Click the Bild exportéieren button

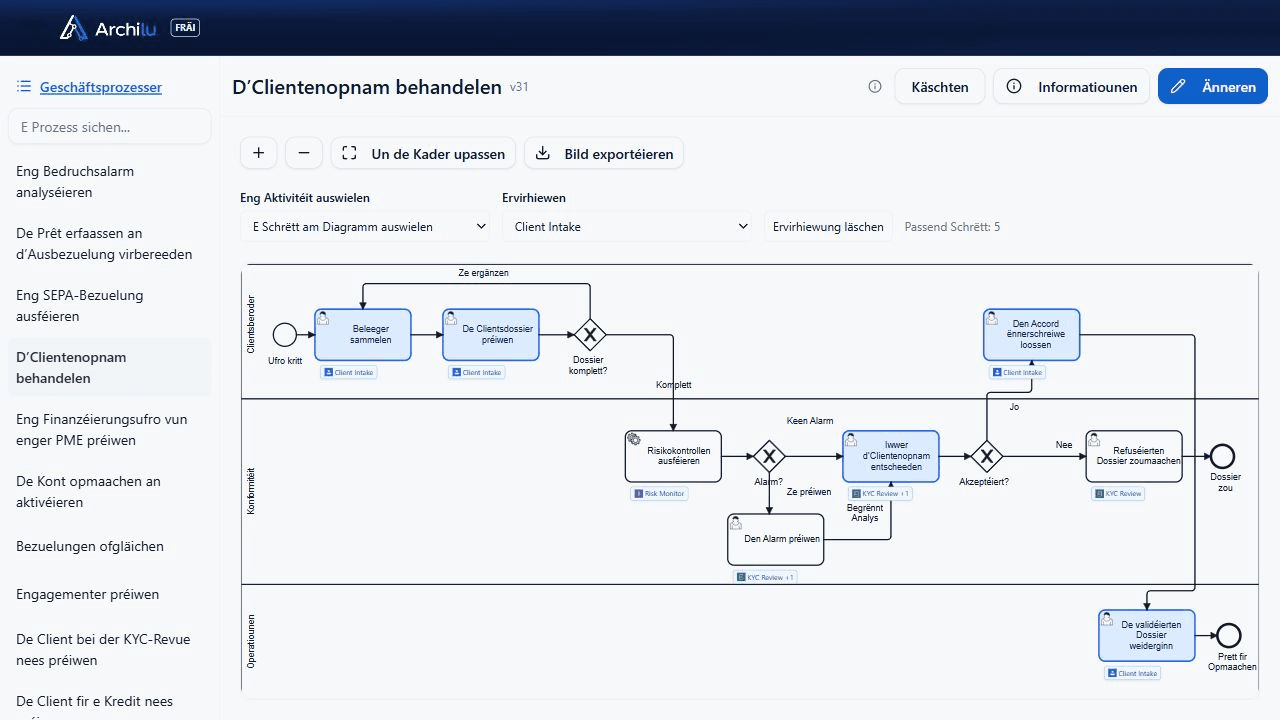pyautogui.click(x=604, y=153)
